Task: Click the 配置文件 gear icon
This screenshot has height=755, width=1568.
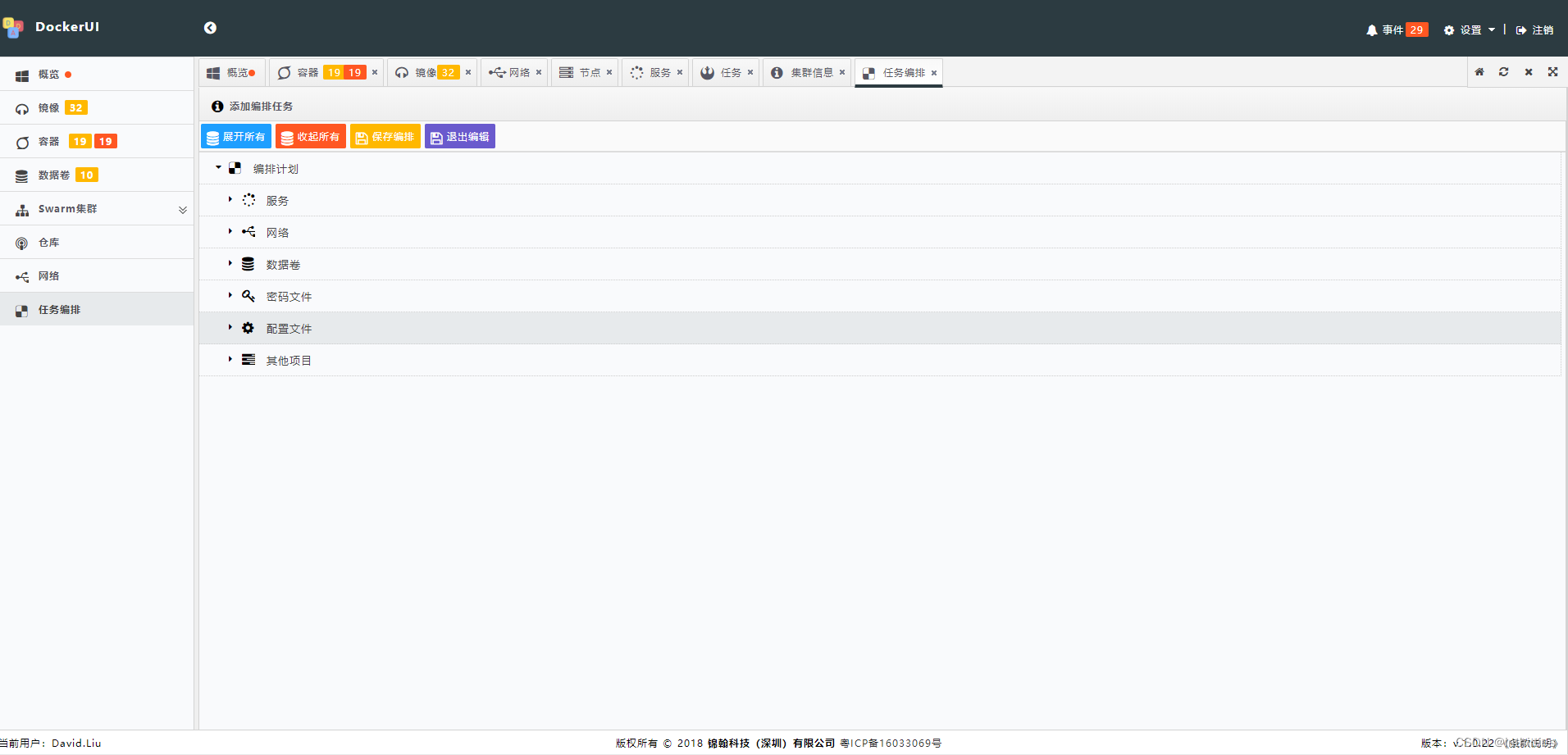Action: (x=248, y=328)
